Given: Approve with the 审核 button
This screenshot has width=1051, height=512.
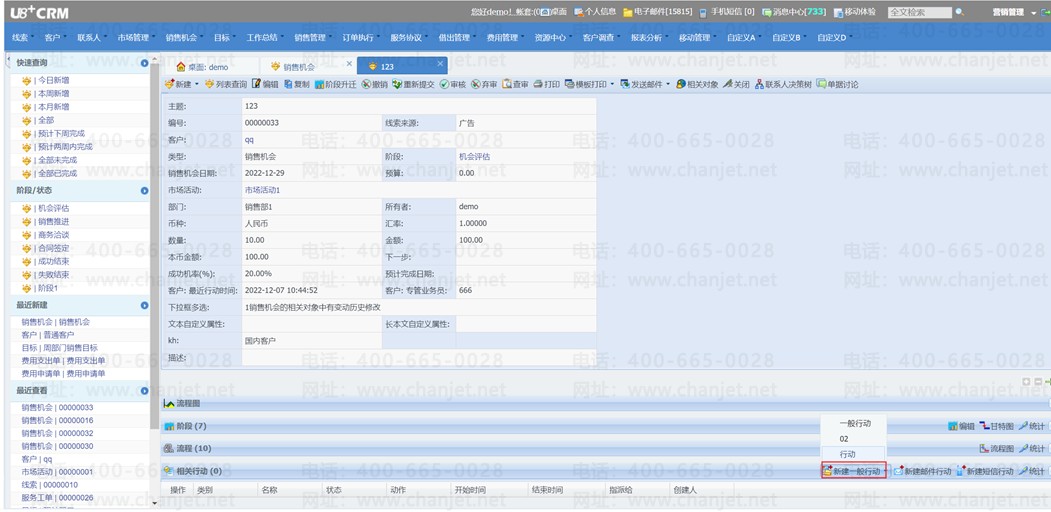Looking at the screenshot, I should pos(452,84).
